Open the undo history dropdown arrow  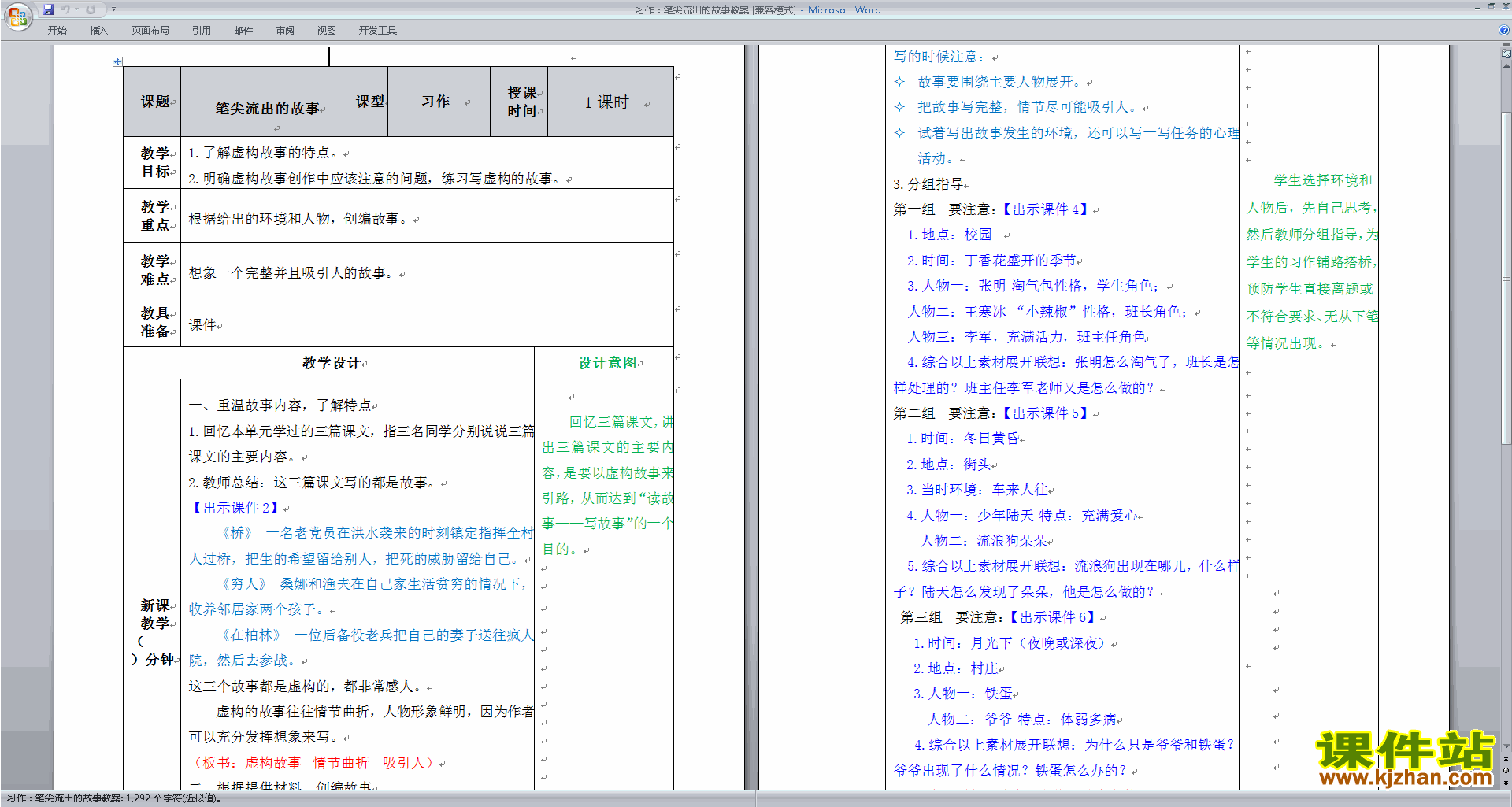pos(76,9)
